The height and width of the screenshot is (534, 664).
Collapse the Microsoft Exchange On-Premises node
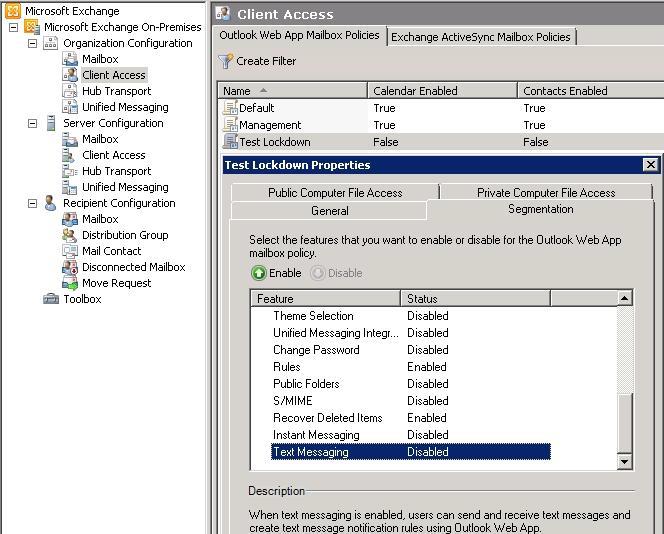pyautogui.click(x=14, y=28)
